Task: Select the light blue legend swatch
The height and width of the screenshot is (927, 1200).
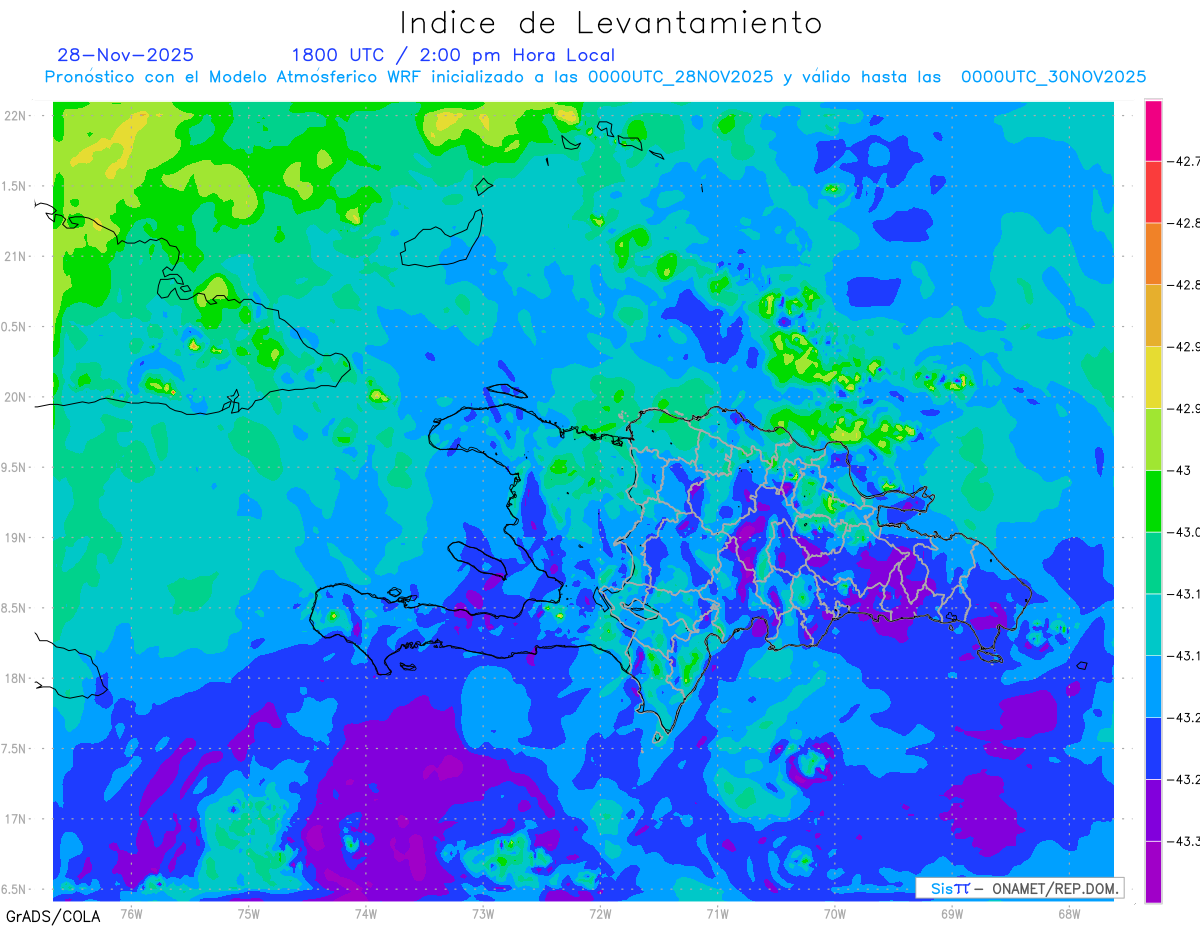Action: (1153, 686)
